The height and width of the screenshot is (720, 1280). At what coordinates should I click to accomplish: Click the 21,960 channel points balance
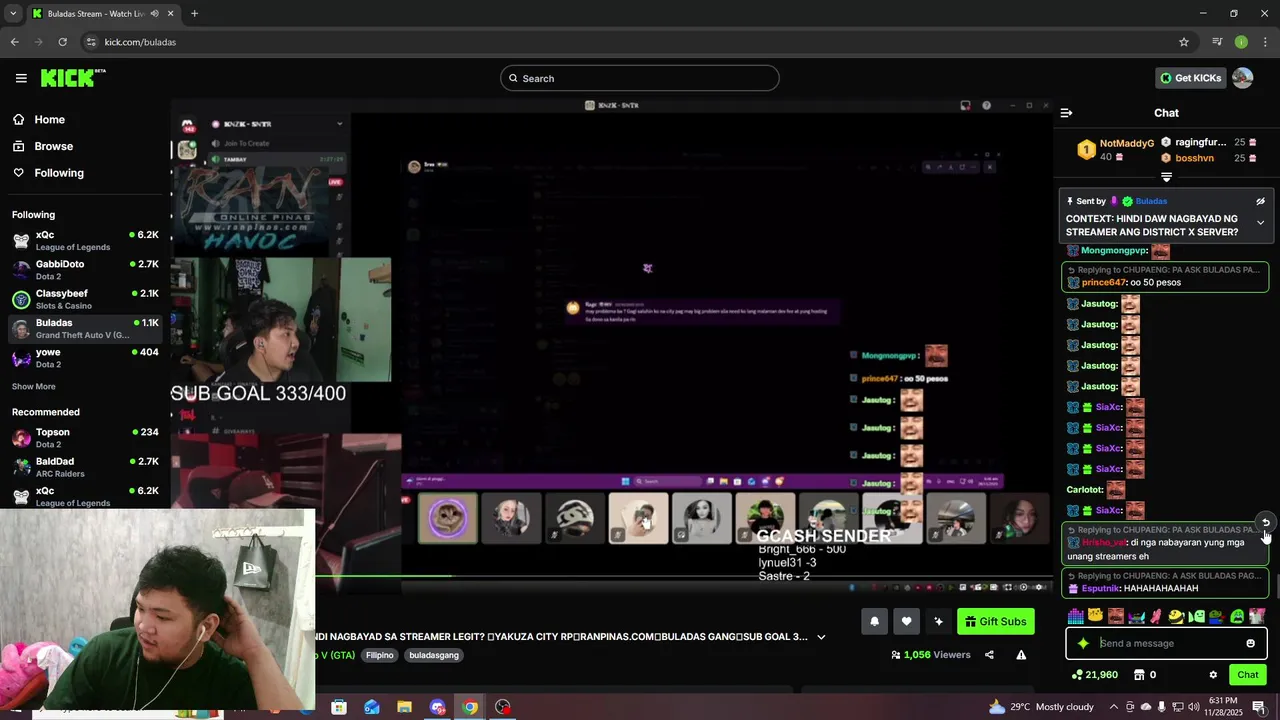point(1094,675)
